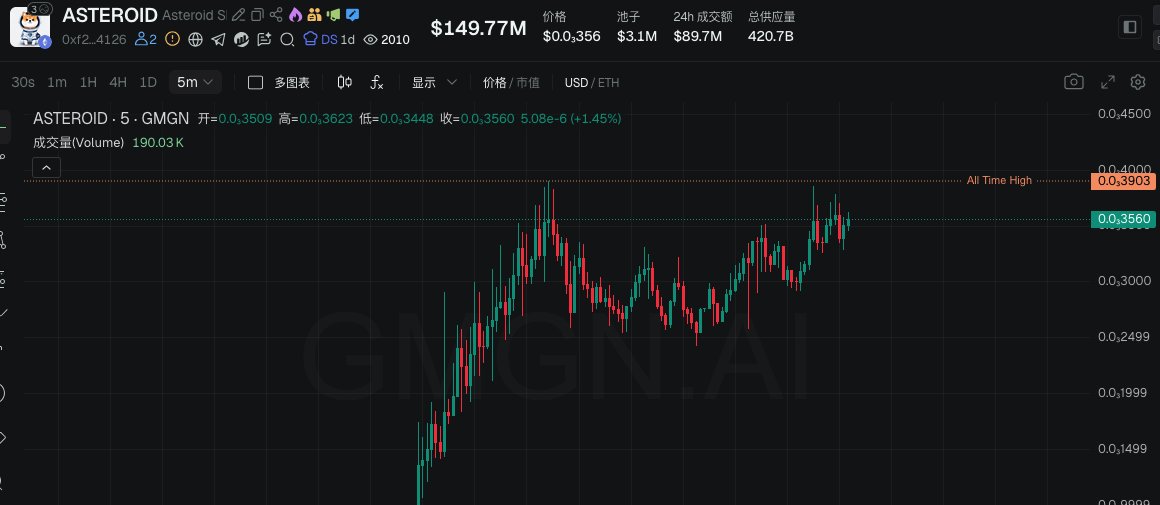Copy the contract address 0xf2...4126
The width and height of the screenshot is (1160, 505).
tap(94, 39)
